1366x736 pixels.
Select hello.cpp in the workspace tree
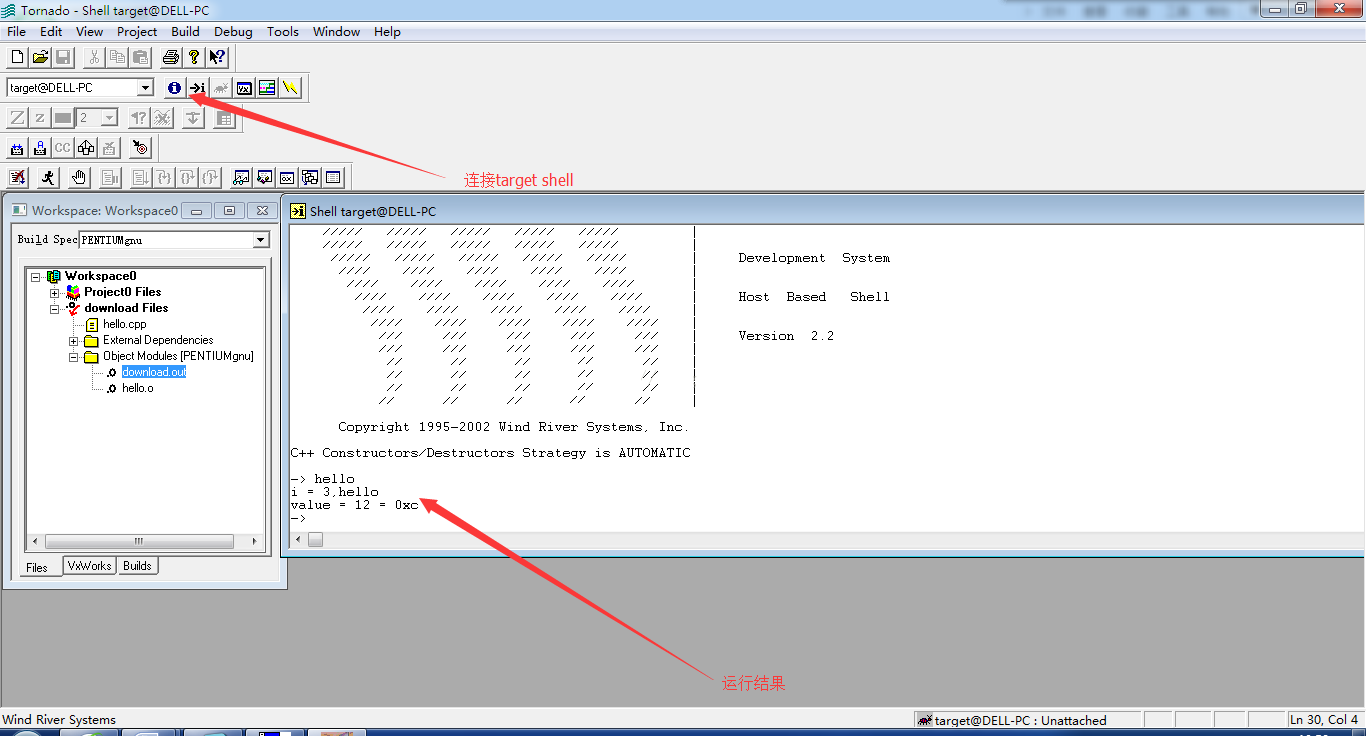pyautogui.click(x=125, y=324)
